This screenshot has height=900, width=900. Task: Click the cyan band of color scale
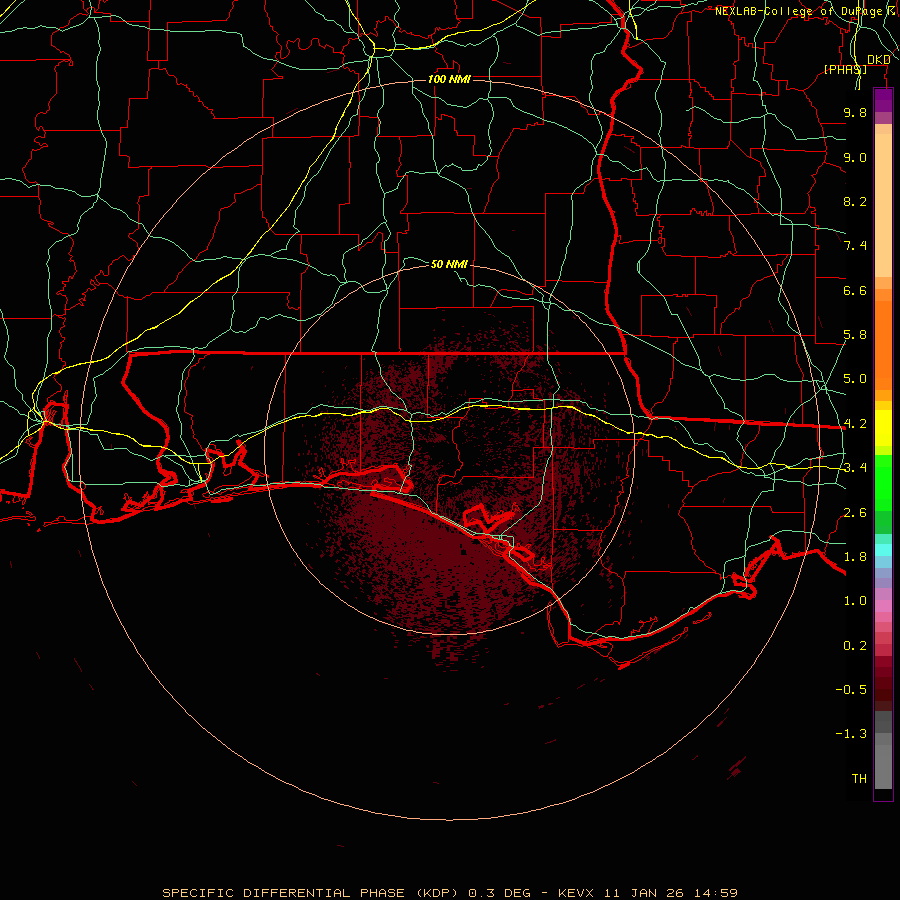(883, 550)
